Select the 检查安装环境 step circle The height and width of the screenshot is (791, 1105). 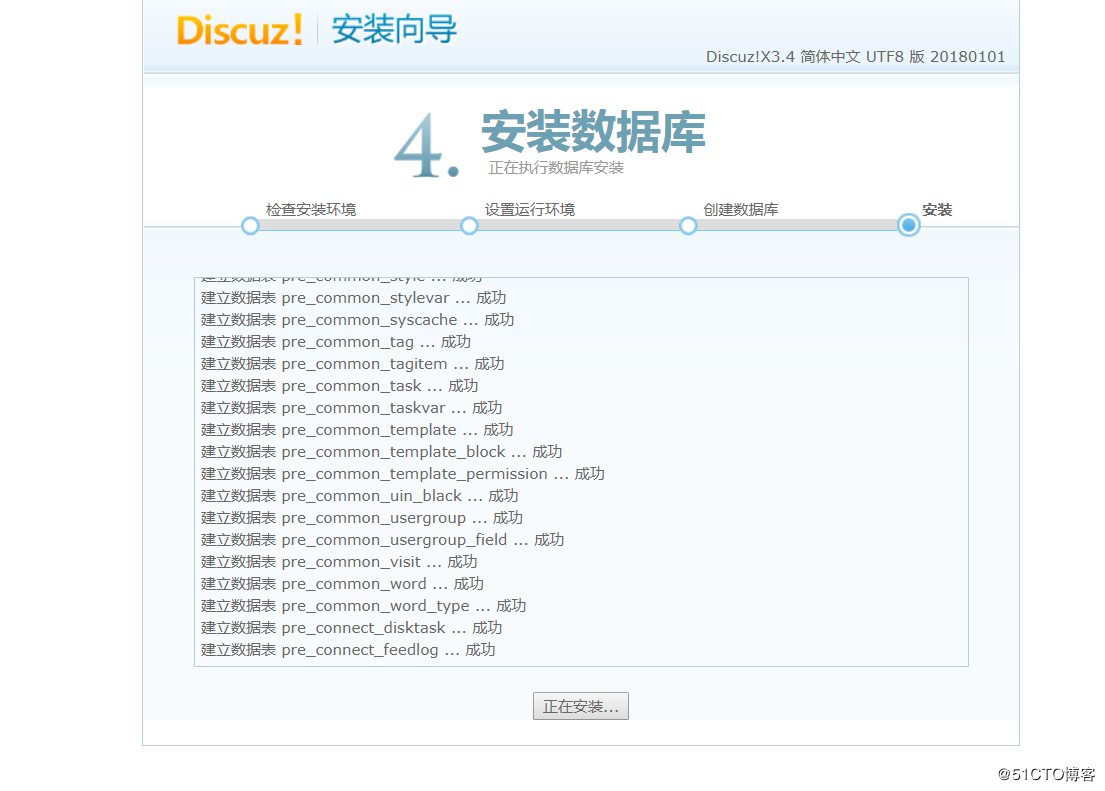pos(250,226)
